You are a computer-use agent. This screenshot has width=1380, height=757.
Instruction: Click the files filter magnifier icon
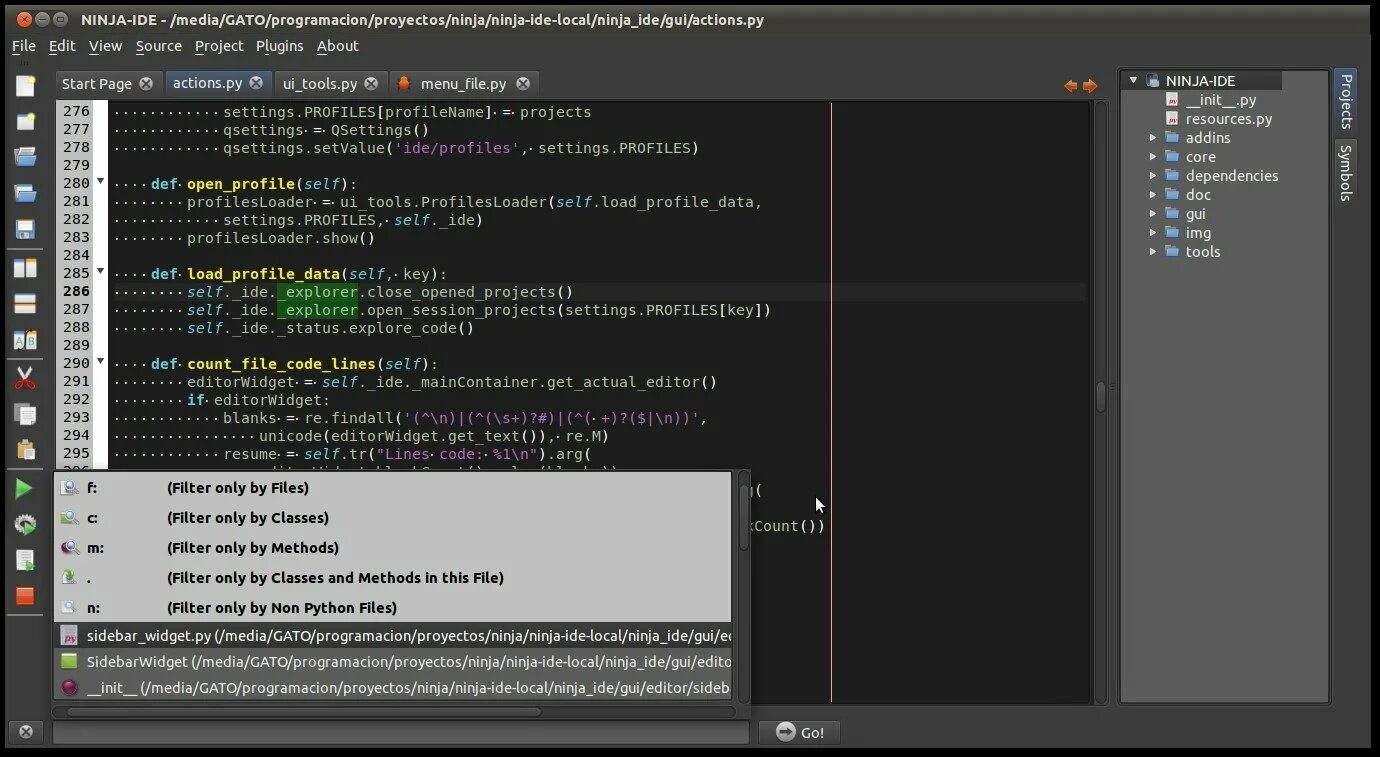(x=69, y=488)
